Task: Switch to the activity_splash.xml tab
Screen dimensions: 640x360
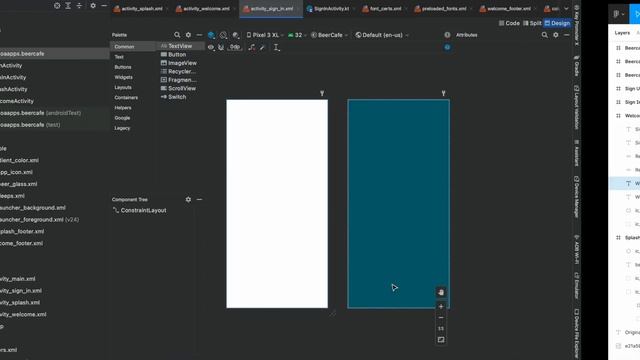Action: click(141, 9)
